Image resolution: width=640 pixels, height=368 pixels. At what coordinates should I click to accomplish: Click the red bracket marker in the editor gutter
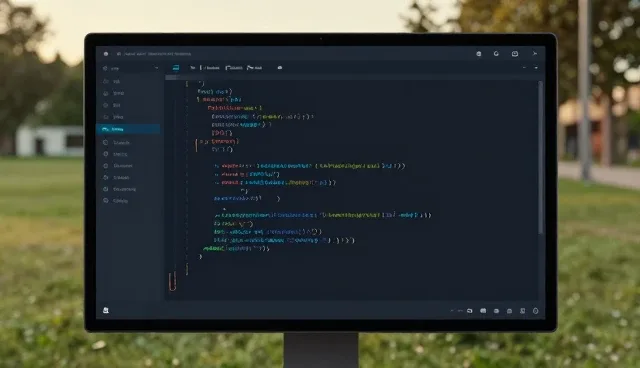tap(172, 282)
